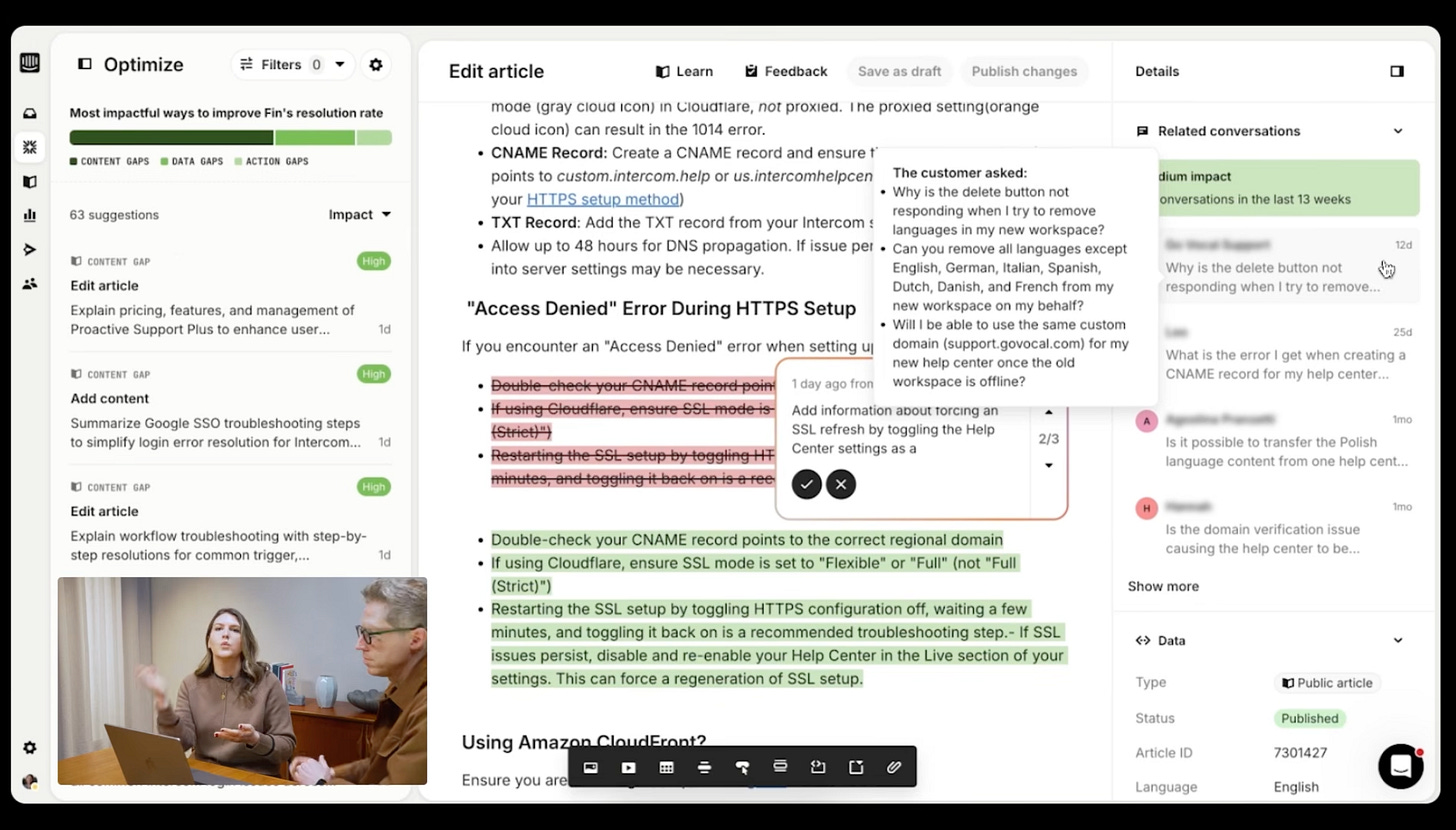1456x830 pixels.
Task: Click the Edit article page title
Action: pos(496,71)
